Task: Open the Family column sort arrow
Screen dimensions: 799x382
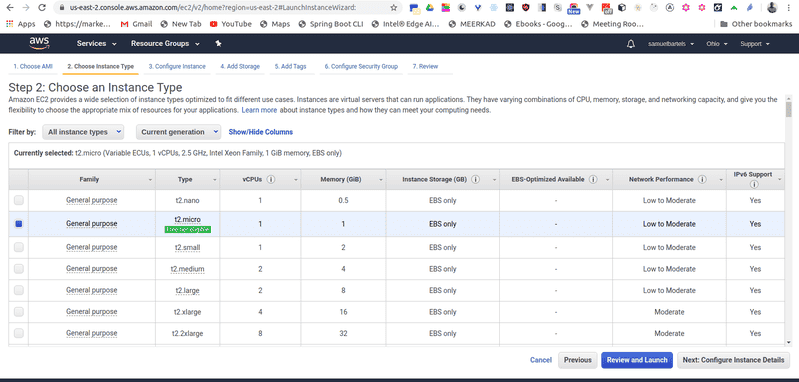Action: click(150, 180)
